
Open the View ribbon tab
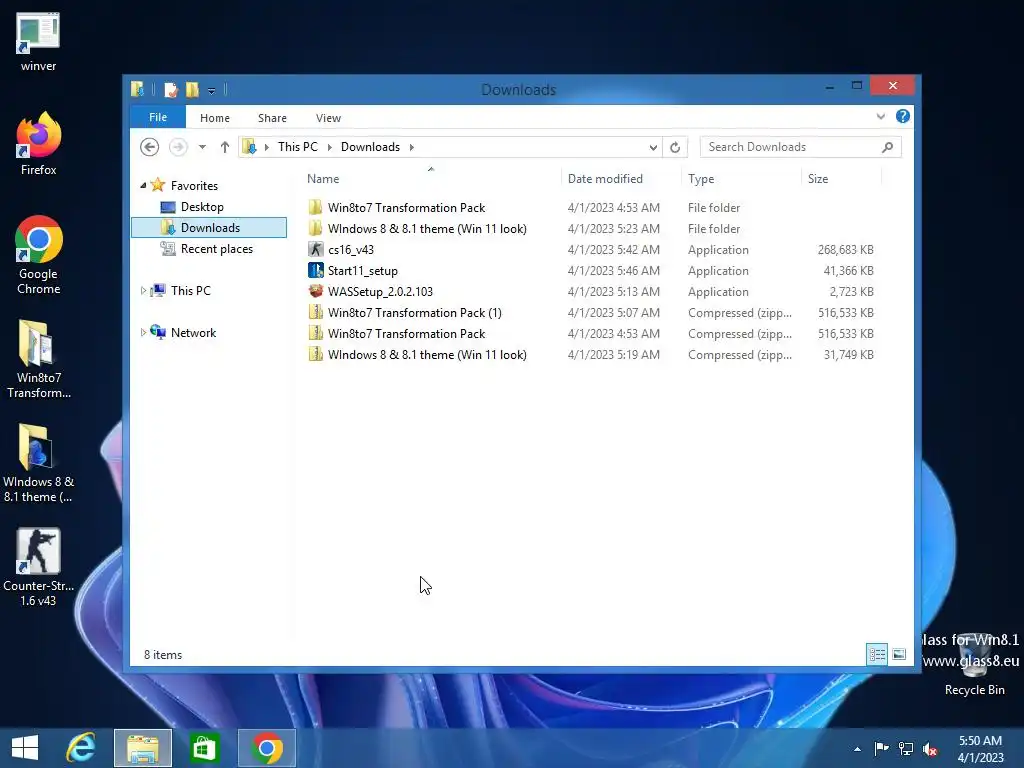point(328,118)
